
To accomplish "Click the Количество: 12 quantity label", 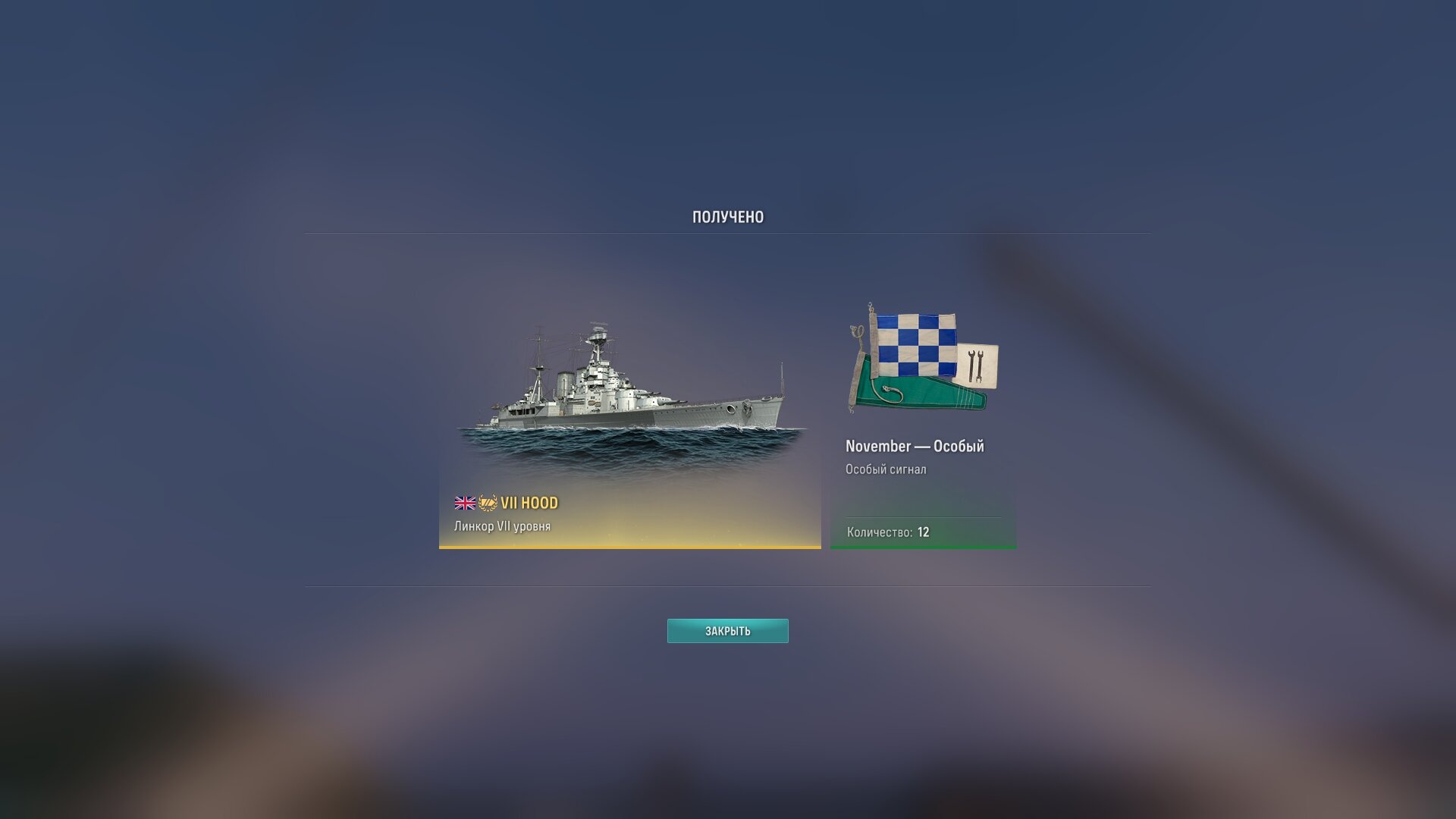I will 888,532.
